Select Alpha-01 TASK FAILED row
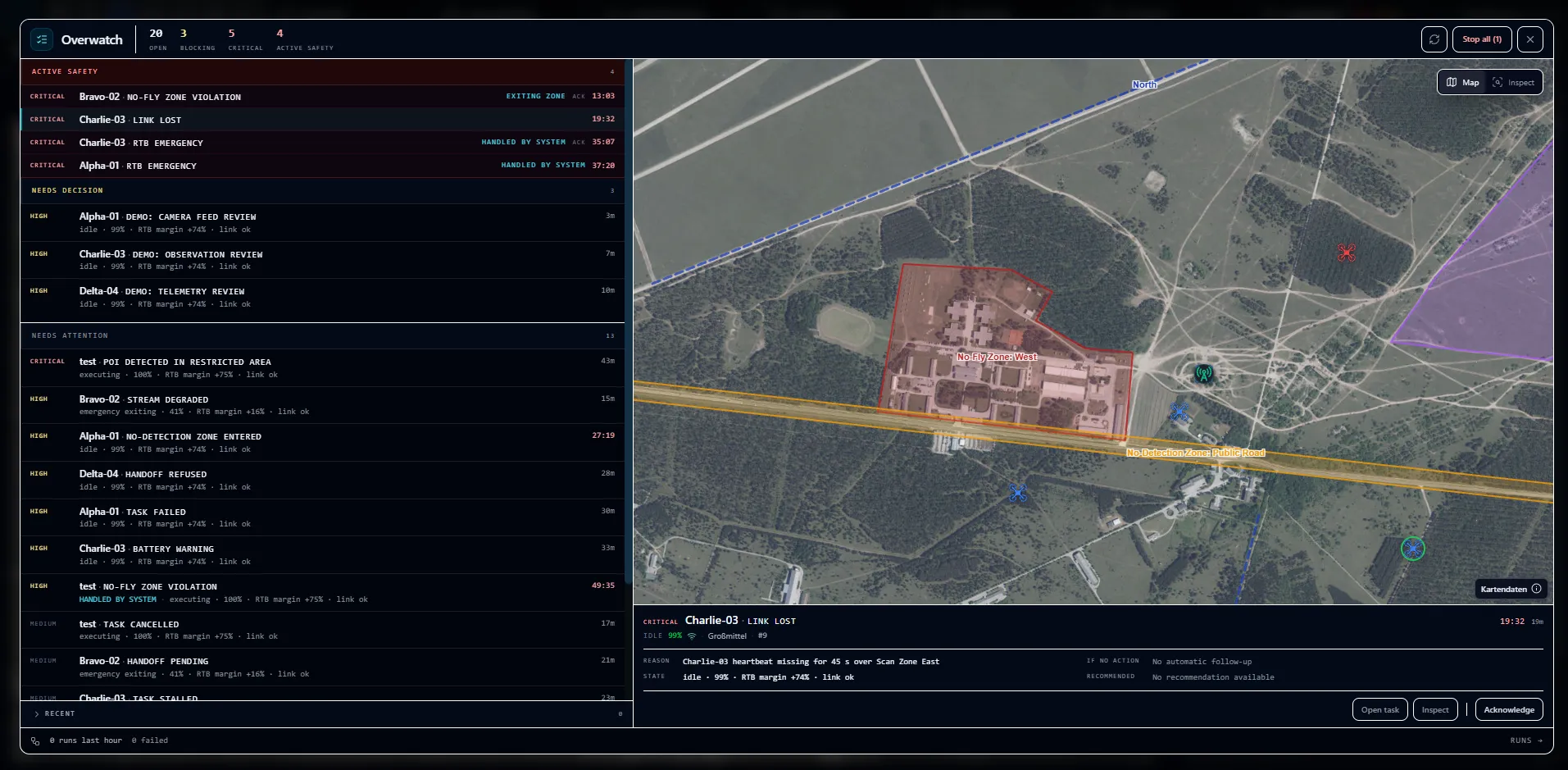The image size is (1568, 770). tap(322, 517)
